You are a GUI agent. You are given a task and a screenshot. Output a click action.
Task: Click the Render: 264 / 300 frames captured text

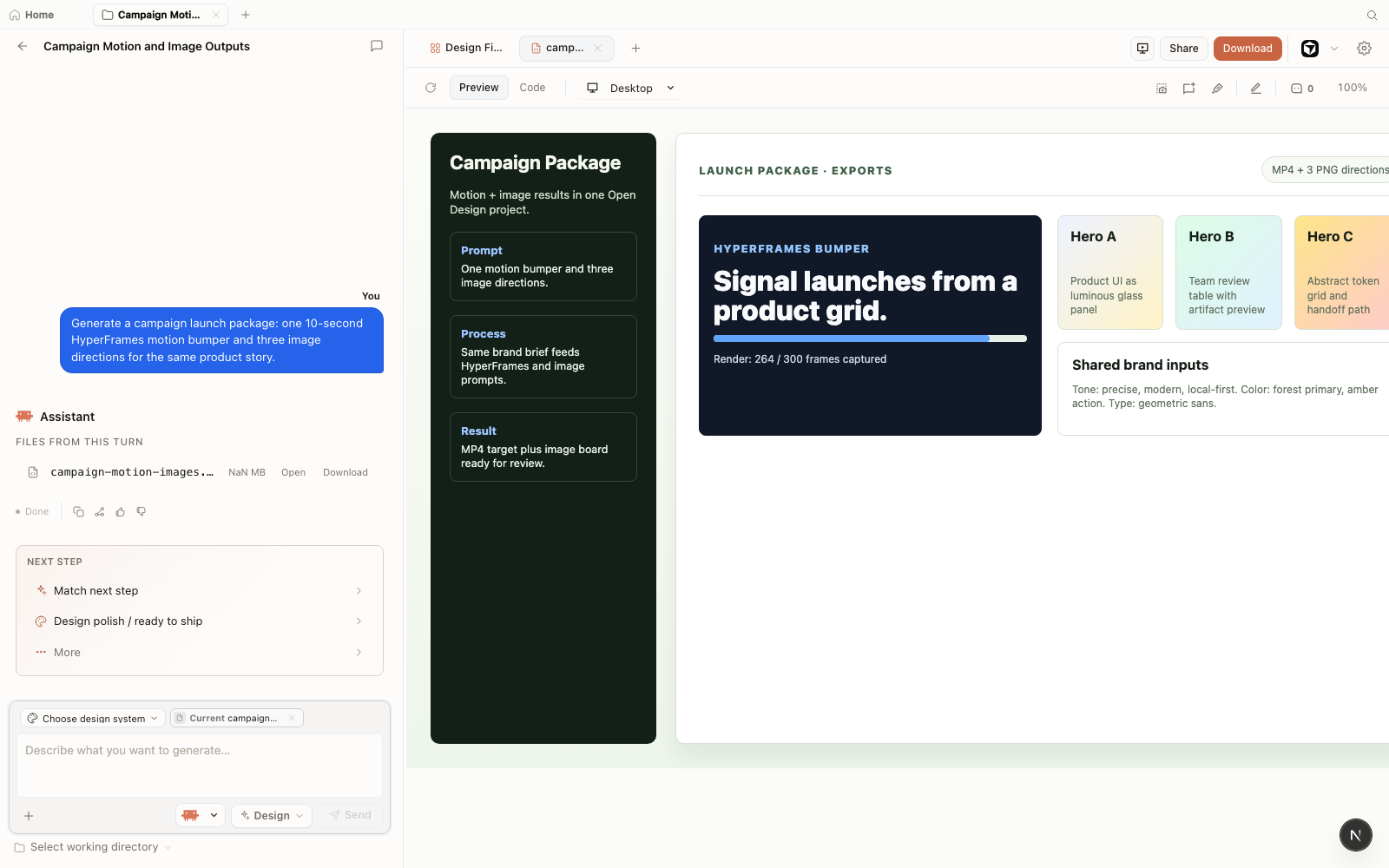click(x=800, y=359)
